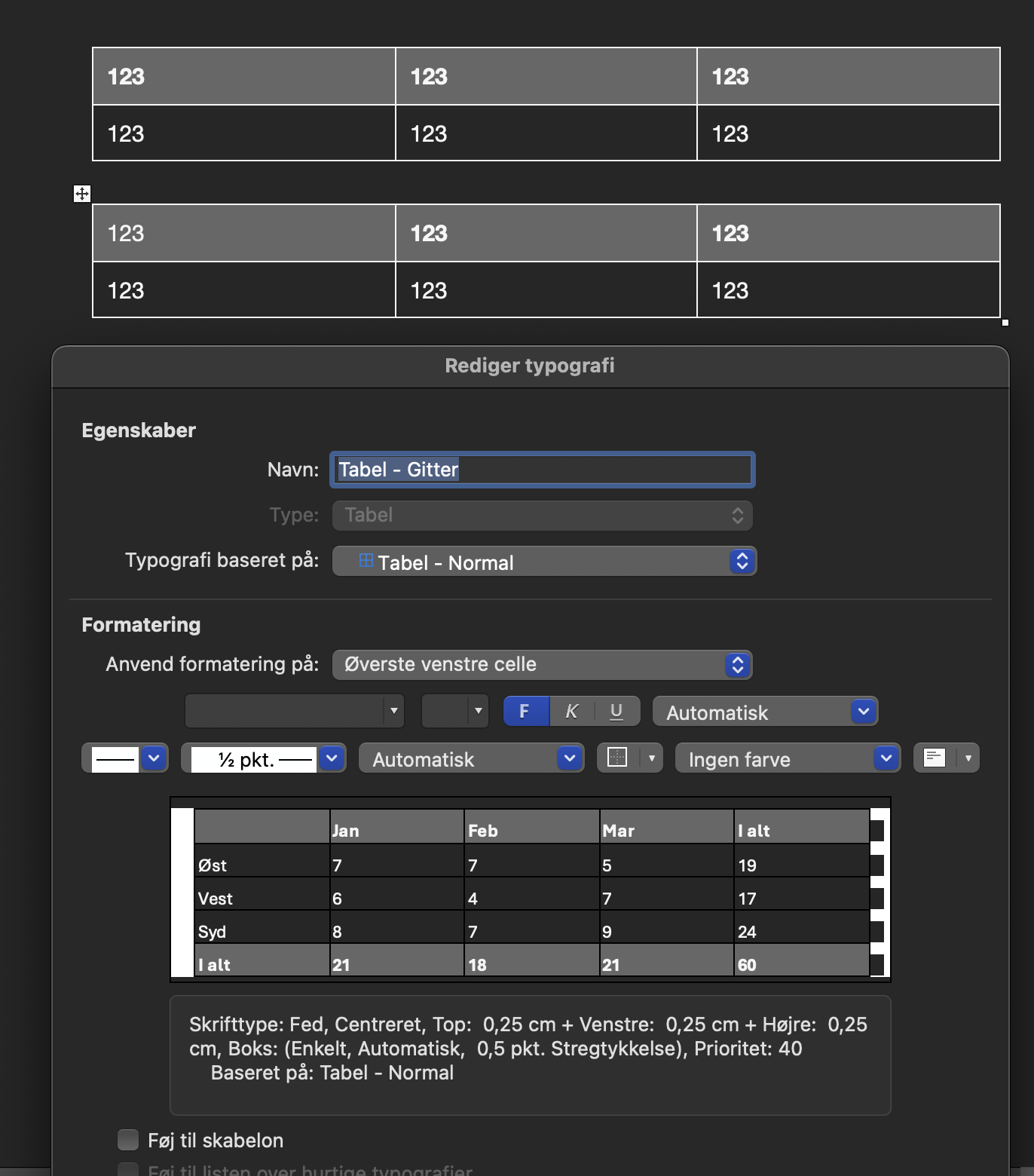Open the font size combo box arrow

(x=478, y=711)
